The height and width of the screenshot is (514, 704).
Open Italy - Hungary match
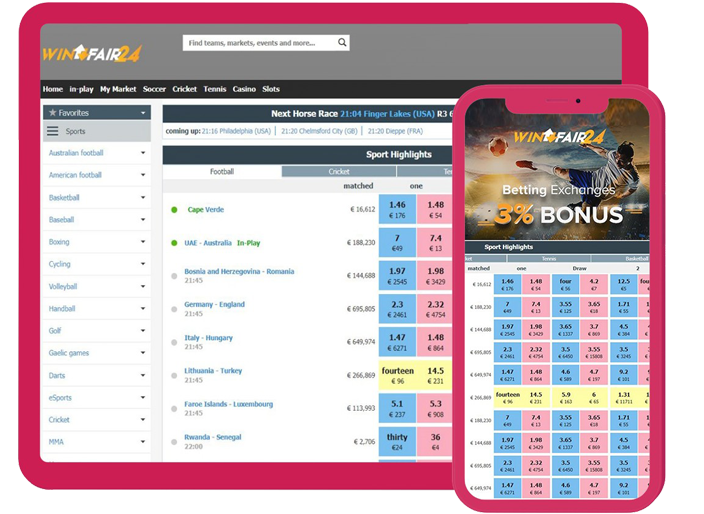(208, 338)
